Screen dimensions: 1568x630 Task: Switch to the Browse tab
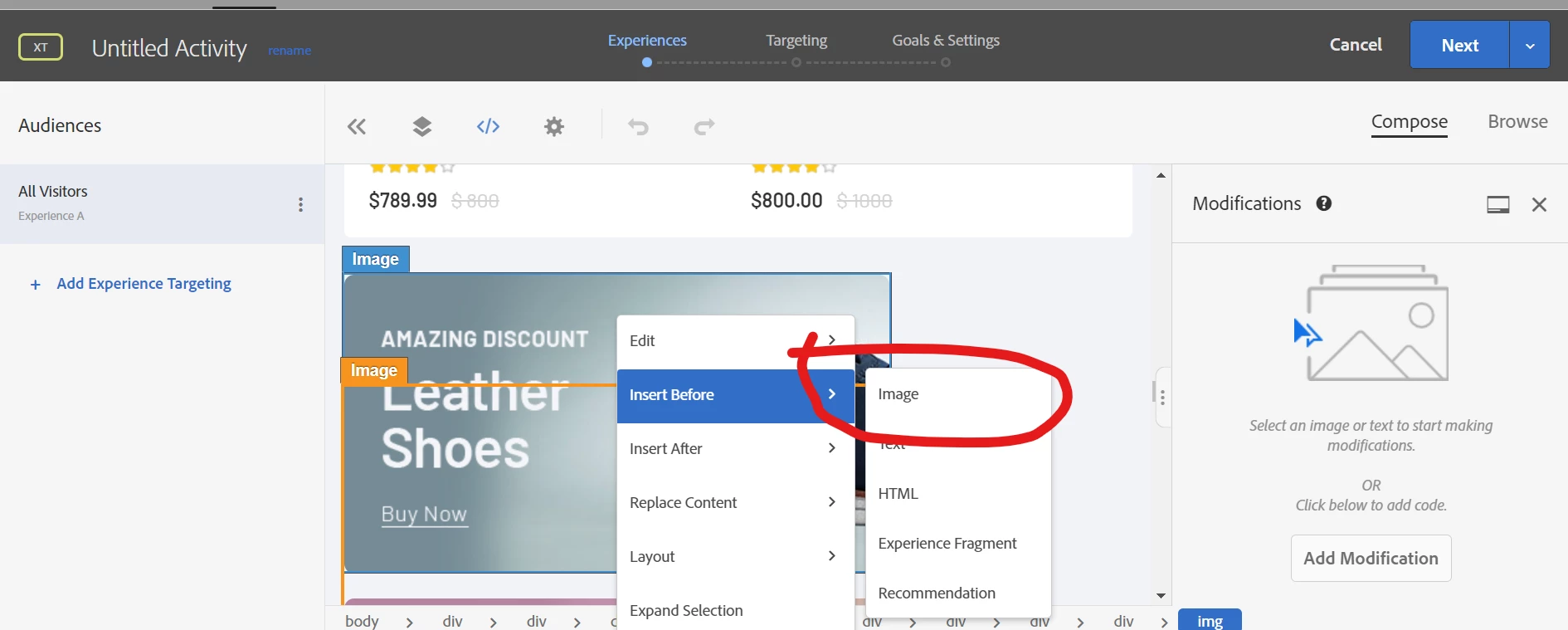pyautogui.click(x=1517, y=122)
